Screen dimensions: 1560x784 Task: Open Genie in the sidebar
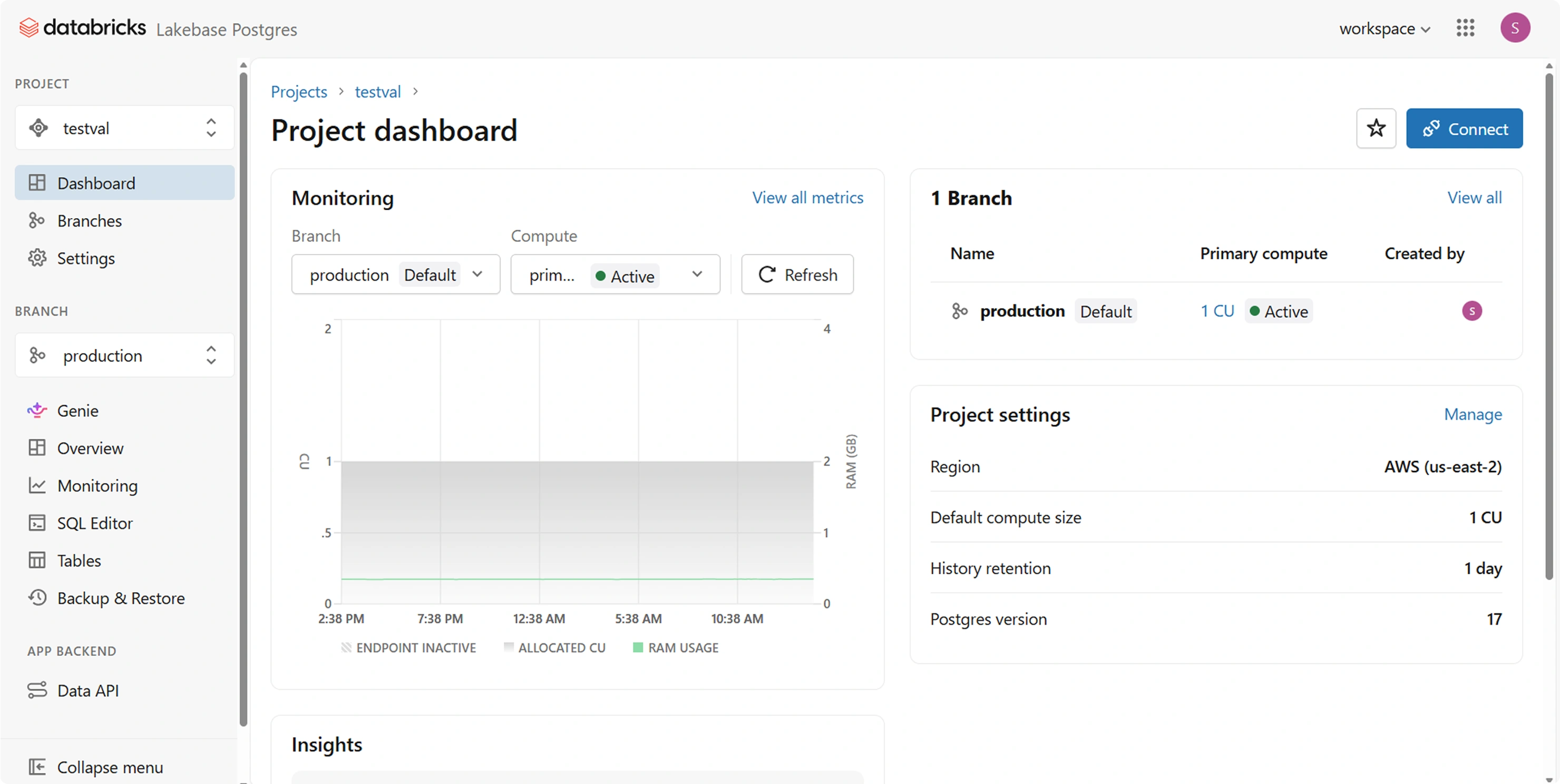click(x=125, y=410)
